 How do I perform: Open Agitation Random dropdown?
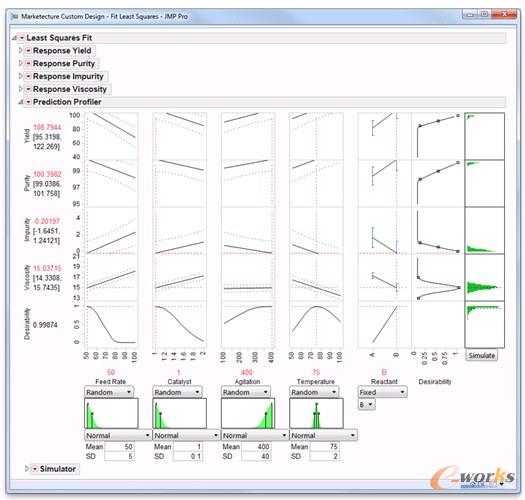click(245, 392)
